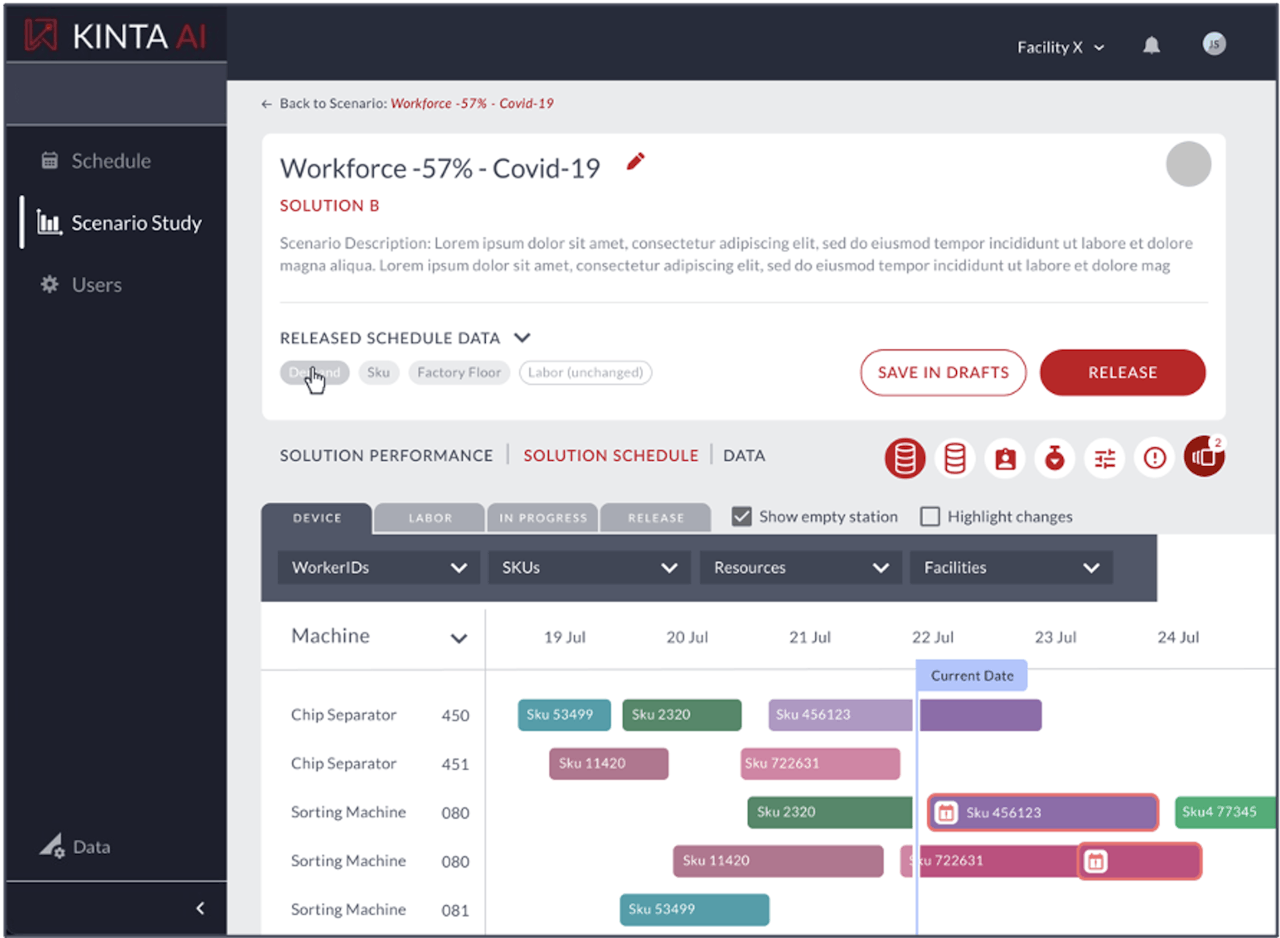Click the stacked cards icon with badge 2

(1205, 457)
